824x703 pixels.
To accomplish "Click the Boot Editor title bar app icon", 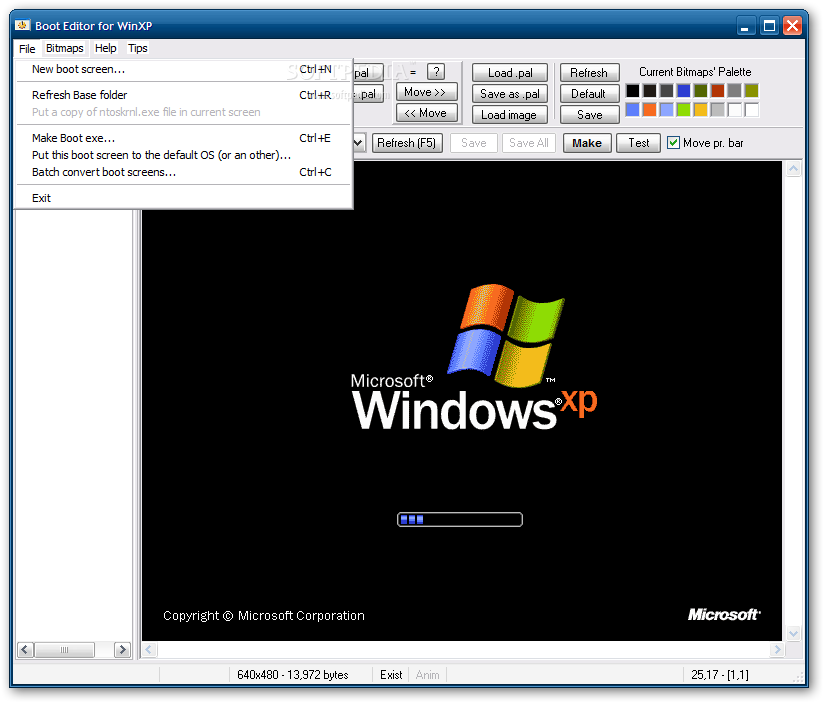I will click(x=22, y=25).
